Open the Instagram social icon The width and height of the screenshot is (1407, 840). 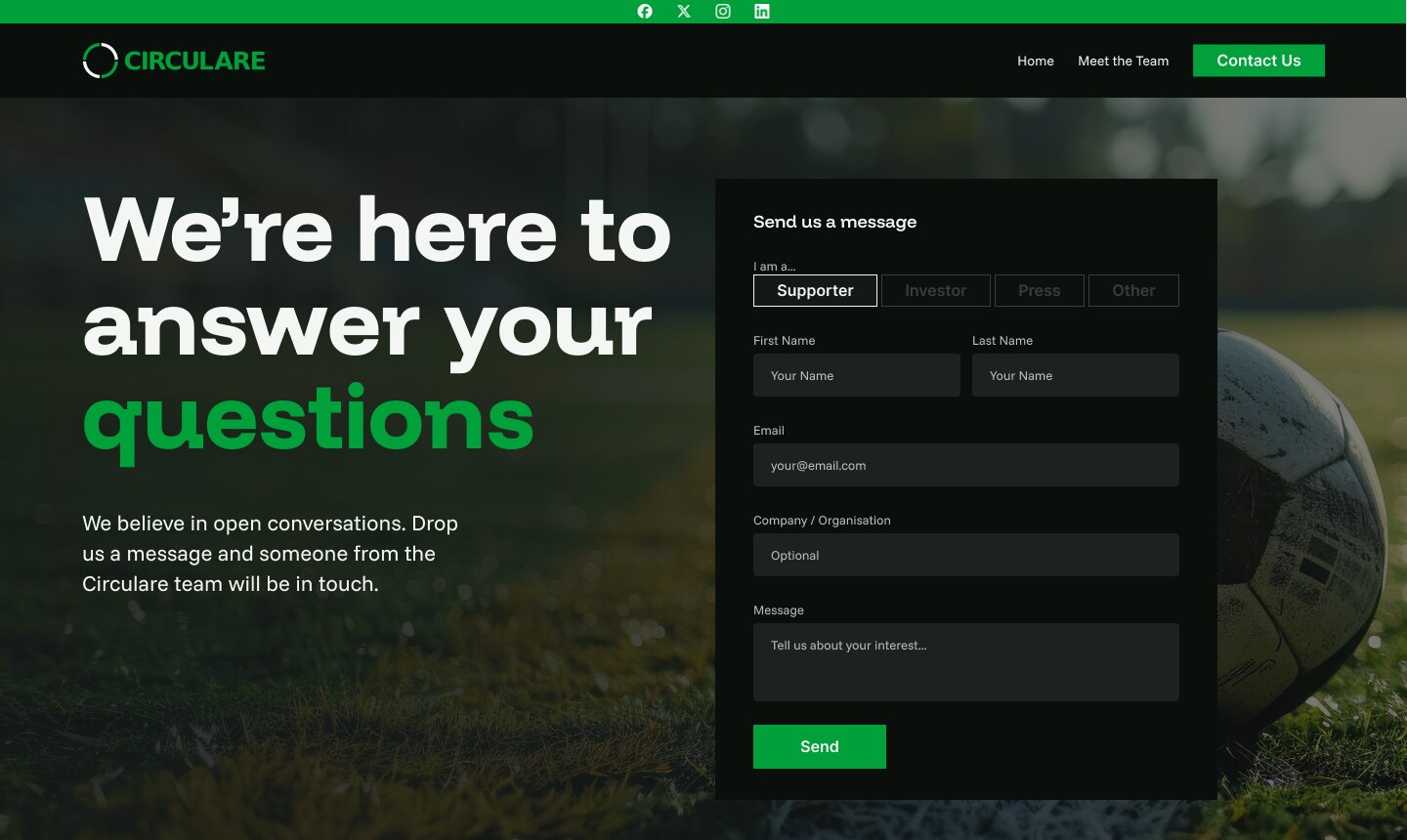[723, 12]
